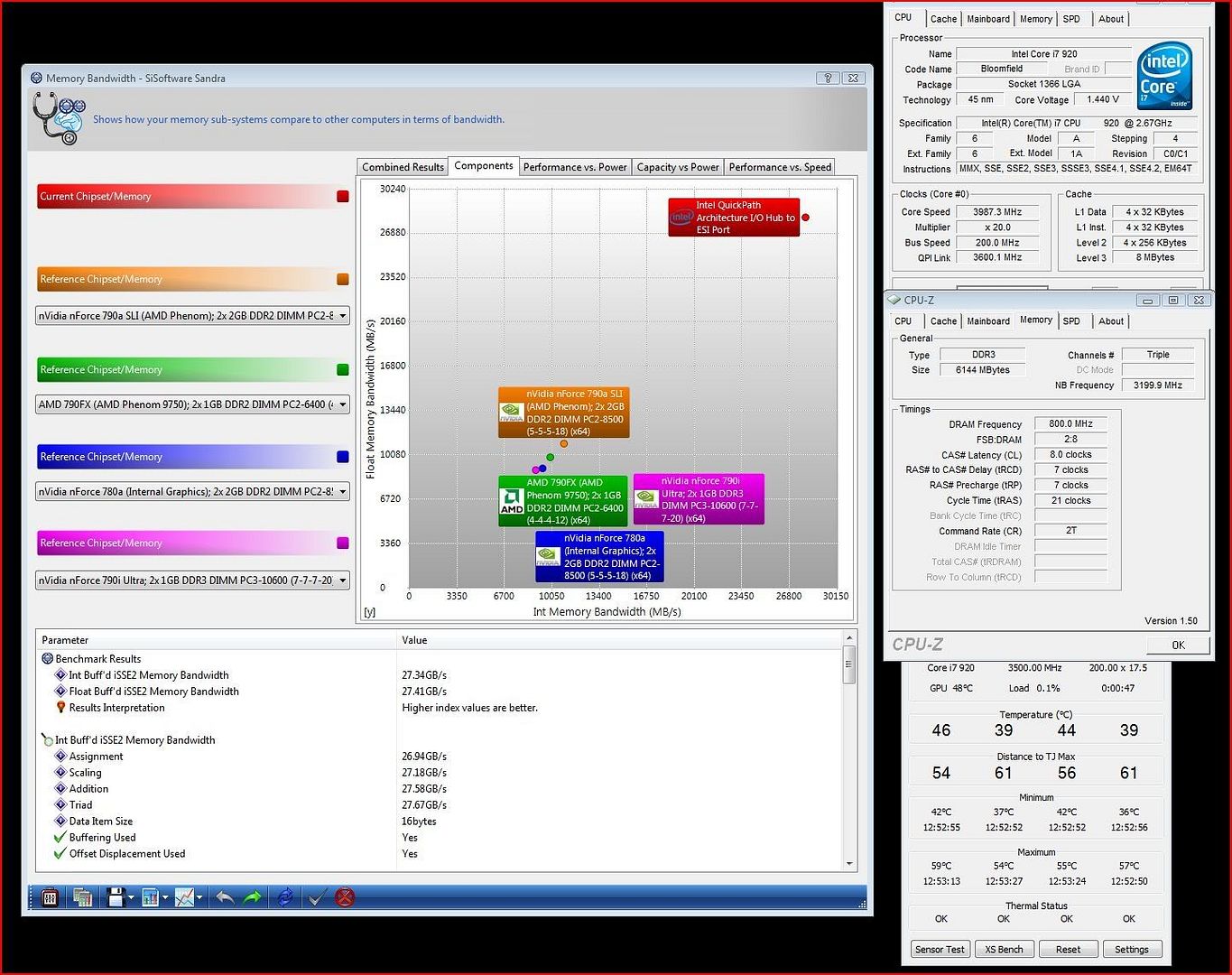This screenshot has height=975, width=1232.
Task: Click OK button in CPU-Z window
Action: [x=1178, y=645]
